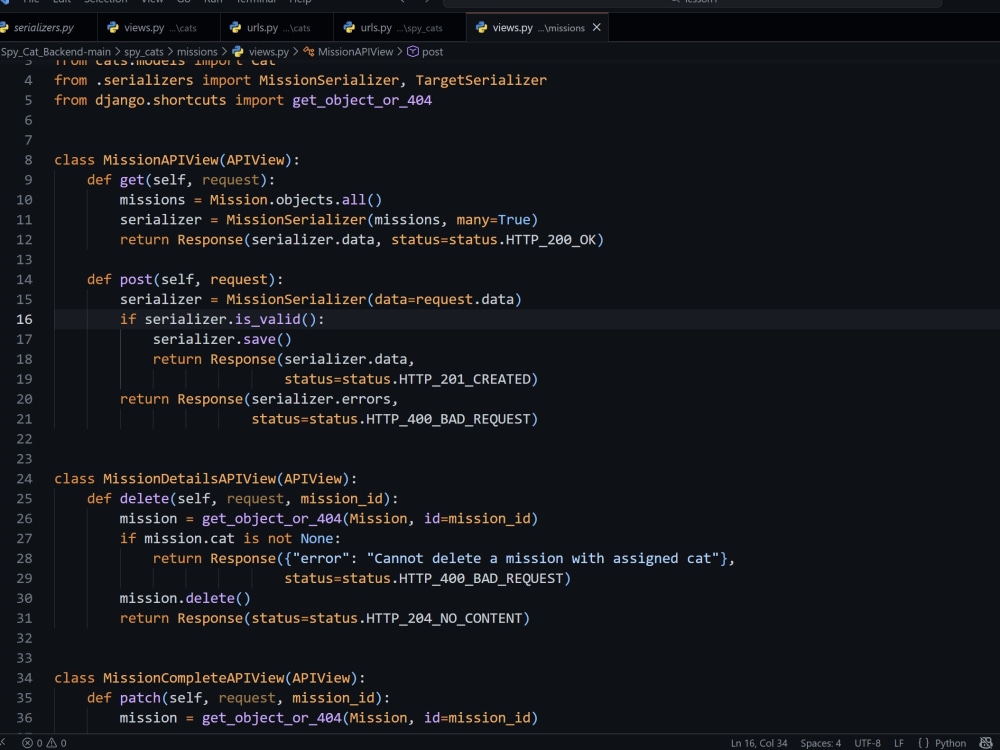1000x750 pixels.
Task: Click 'def post(self, request):' on line 14
Action: (185, 279)
